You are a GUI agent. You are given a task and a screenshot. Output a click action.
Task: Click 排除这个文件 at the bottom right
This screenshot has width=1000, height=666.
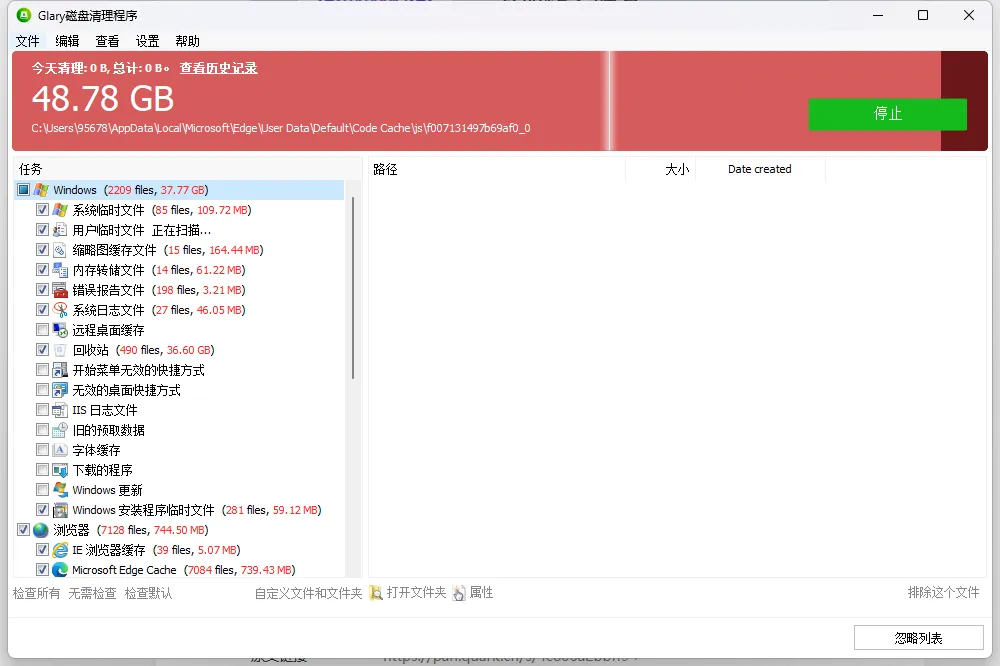pos(943,593)
